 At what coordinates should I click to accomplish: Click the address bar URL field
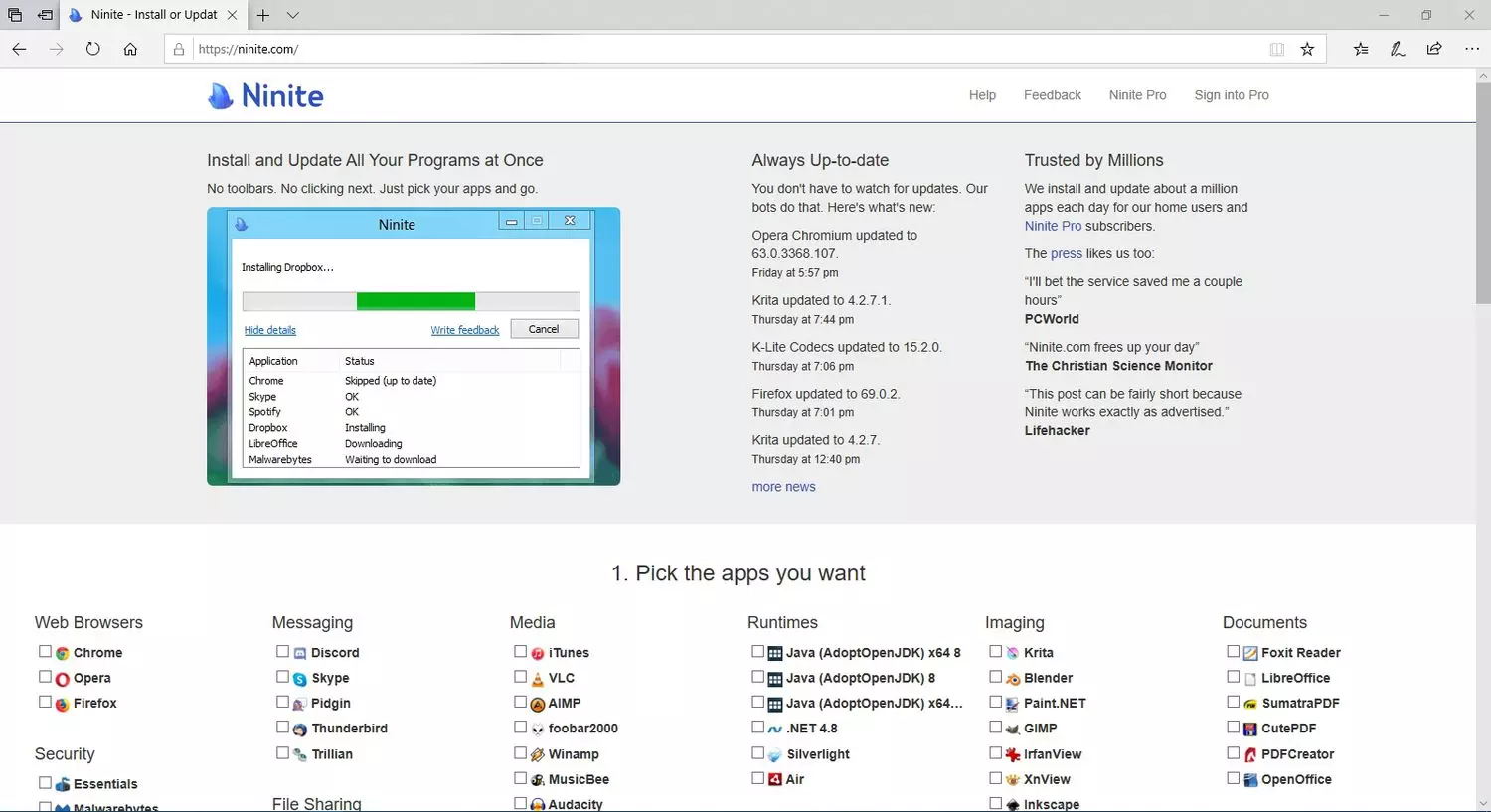pos(726,49)
